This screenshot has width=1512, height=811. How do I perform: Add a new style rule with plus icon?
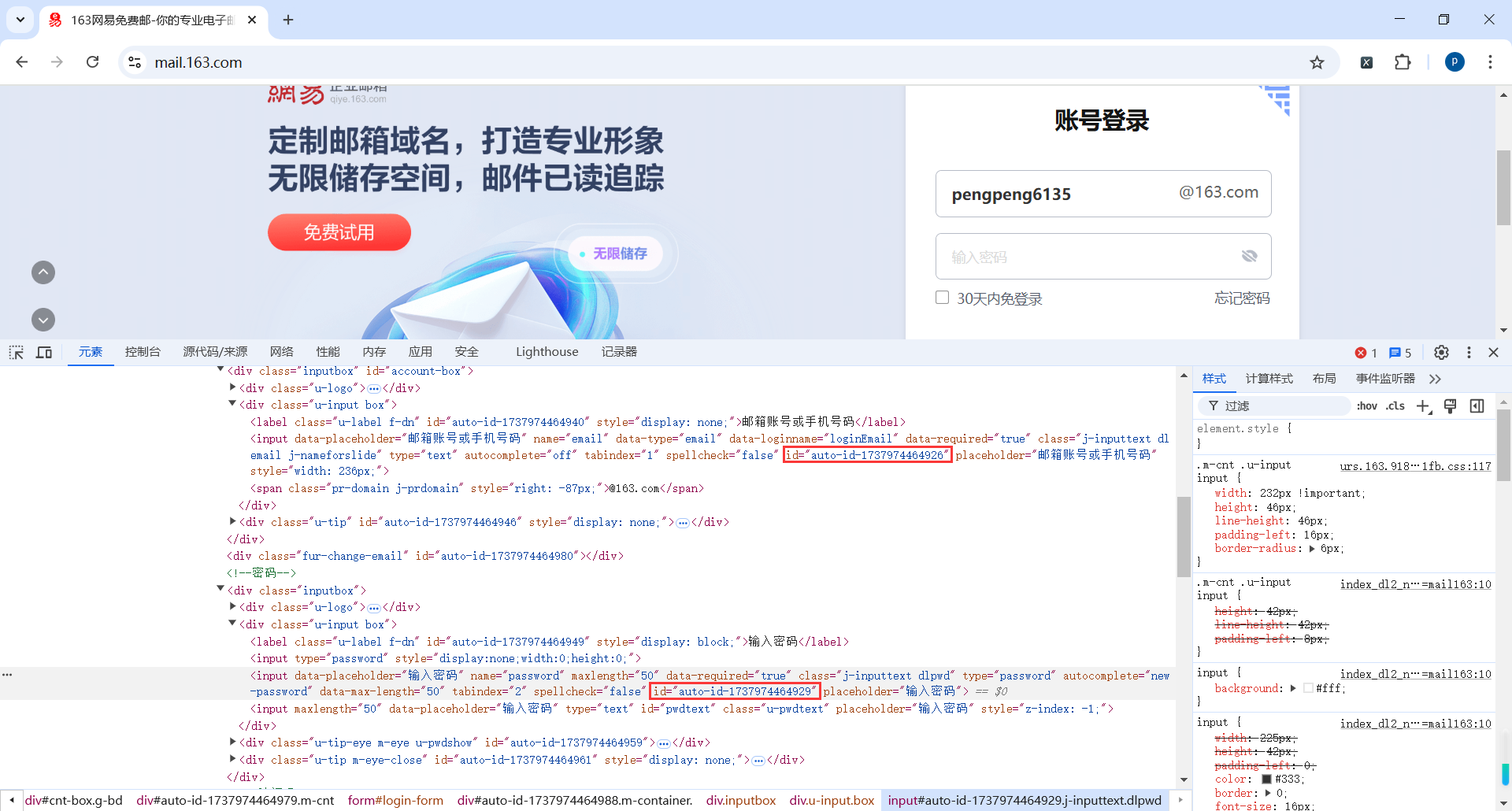[x=1424, y=406]
